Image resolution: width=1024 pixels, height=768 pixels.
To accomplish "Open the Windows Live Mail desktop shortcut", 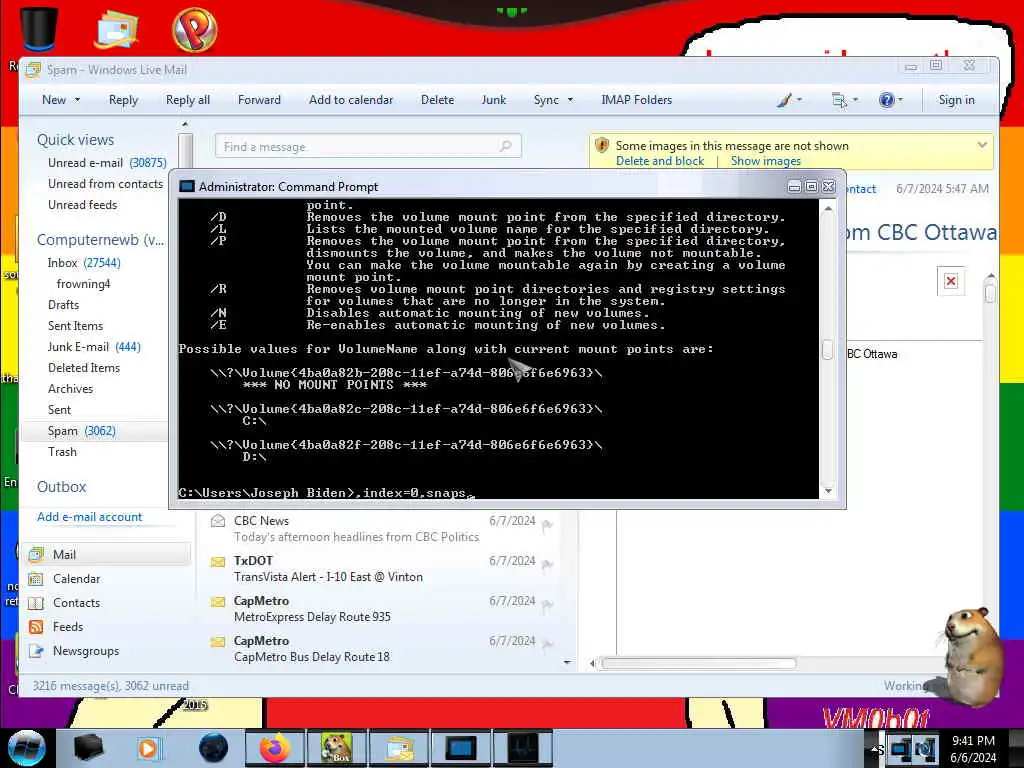I will (116, 28).
